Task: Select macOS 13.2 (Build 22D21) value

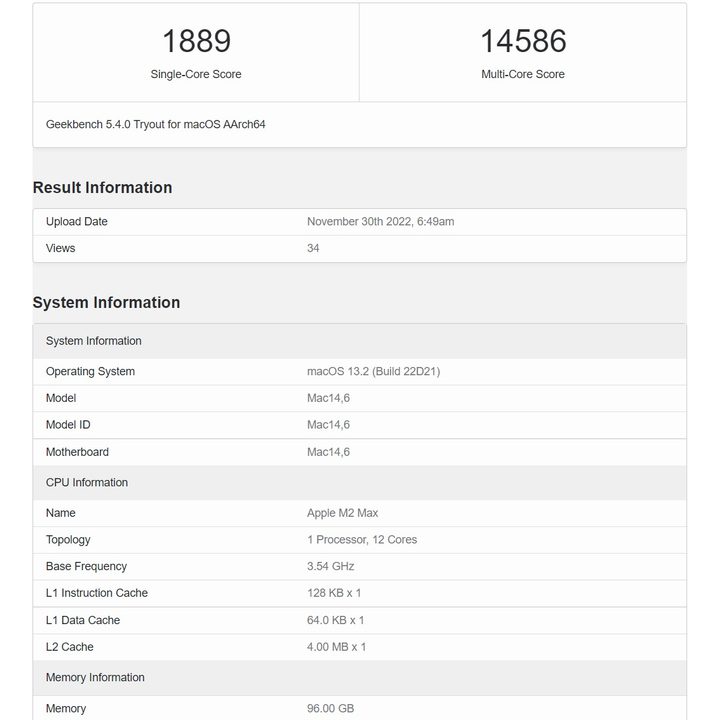Action: pyautogui.click(x=374, y=371)
